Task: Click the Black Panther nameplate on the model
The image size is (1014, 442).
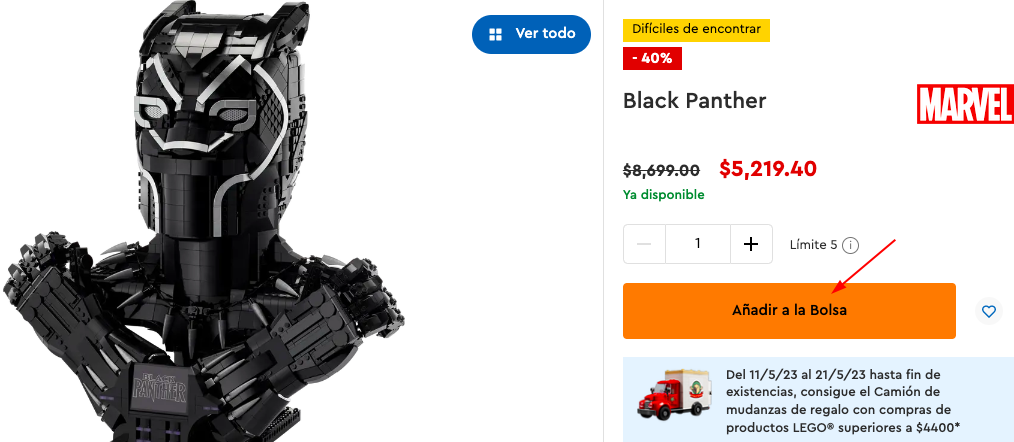Action: (160, 386)
